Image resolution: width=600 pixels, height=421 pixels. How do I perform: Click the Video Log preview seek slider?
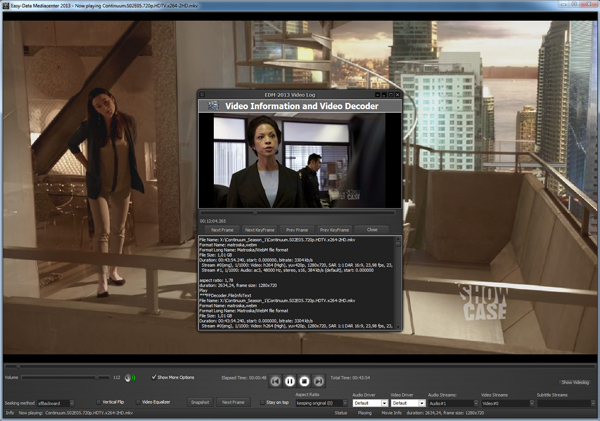click(297, 212)
